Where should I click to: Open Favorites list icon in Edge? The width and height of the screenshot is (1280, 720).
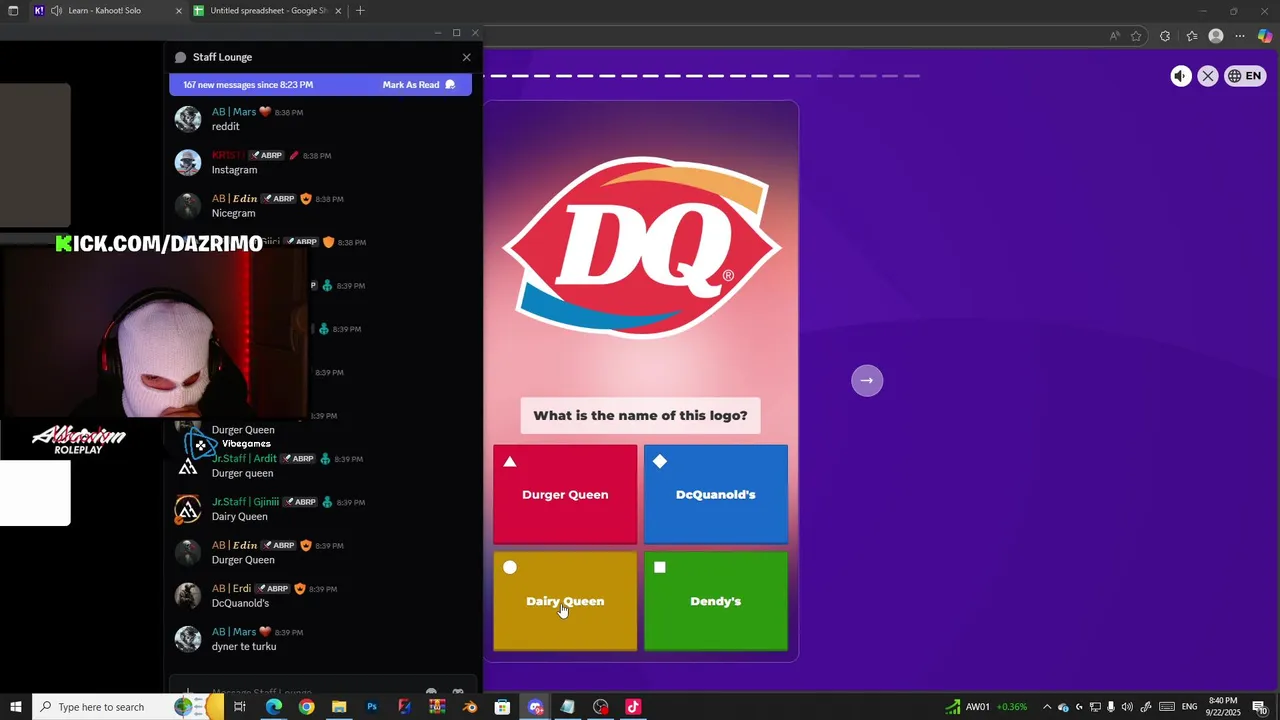point(1191,36)
